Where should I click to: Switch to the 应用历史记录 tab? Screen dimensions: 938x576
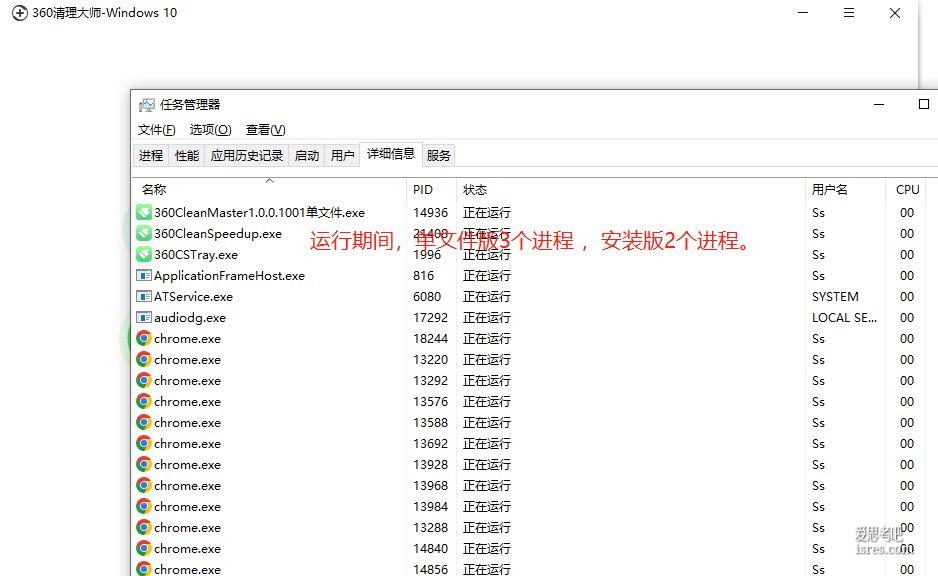tap(246, 156)
